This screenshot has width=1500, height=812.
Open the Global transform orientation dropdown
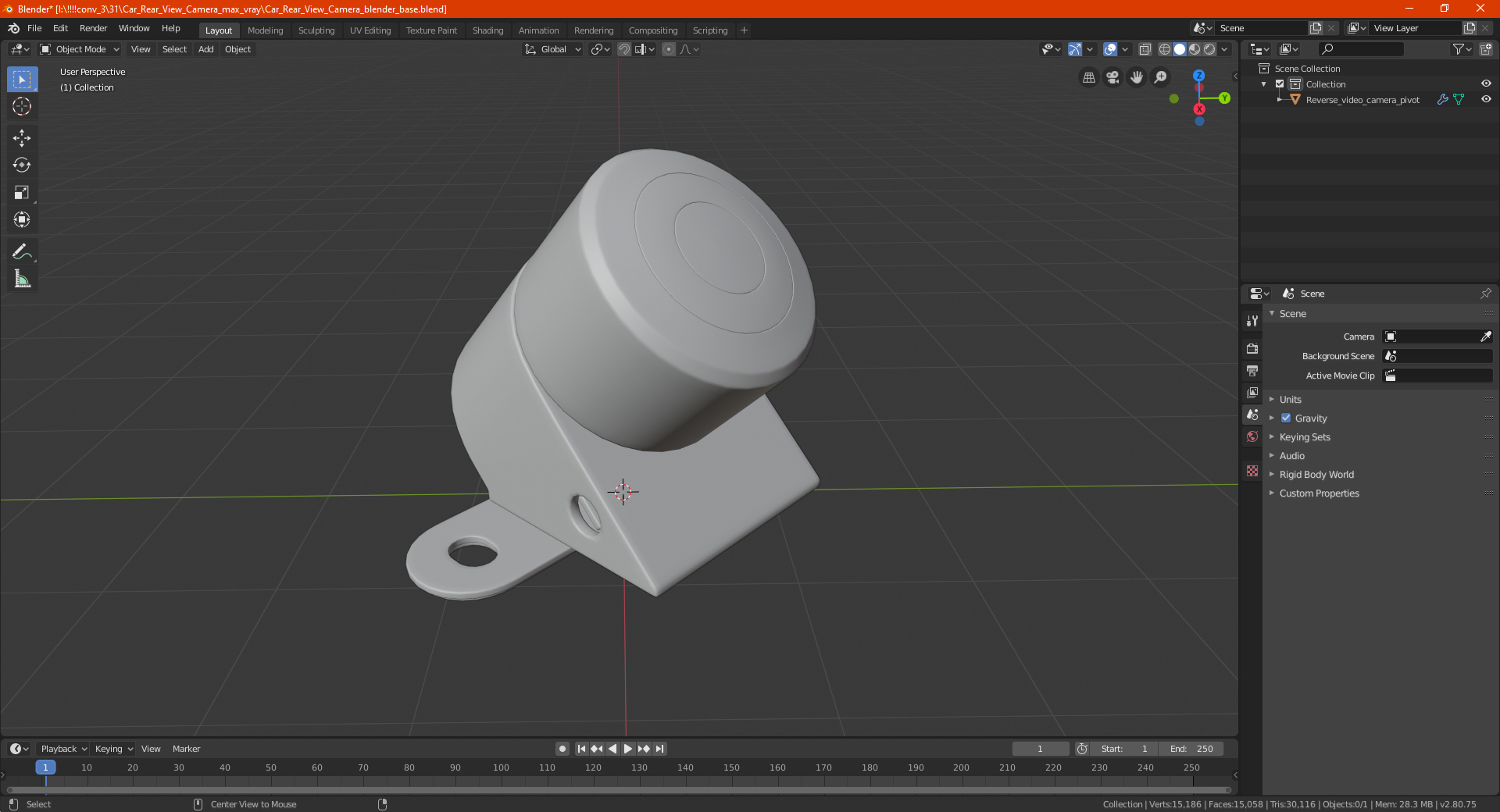coord(552,49)
